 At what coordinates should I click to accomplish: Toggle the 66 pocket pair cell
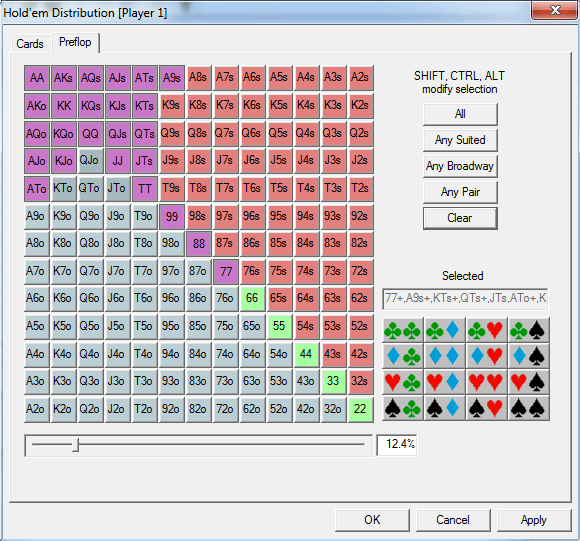[x=253, y=298]
